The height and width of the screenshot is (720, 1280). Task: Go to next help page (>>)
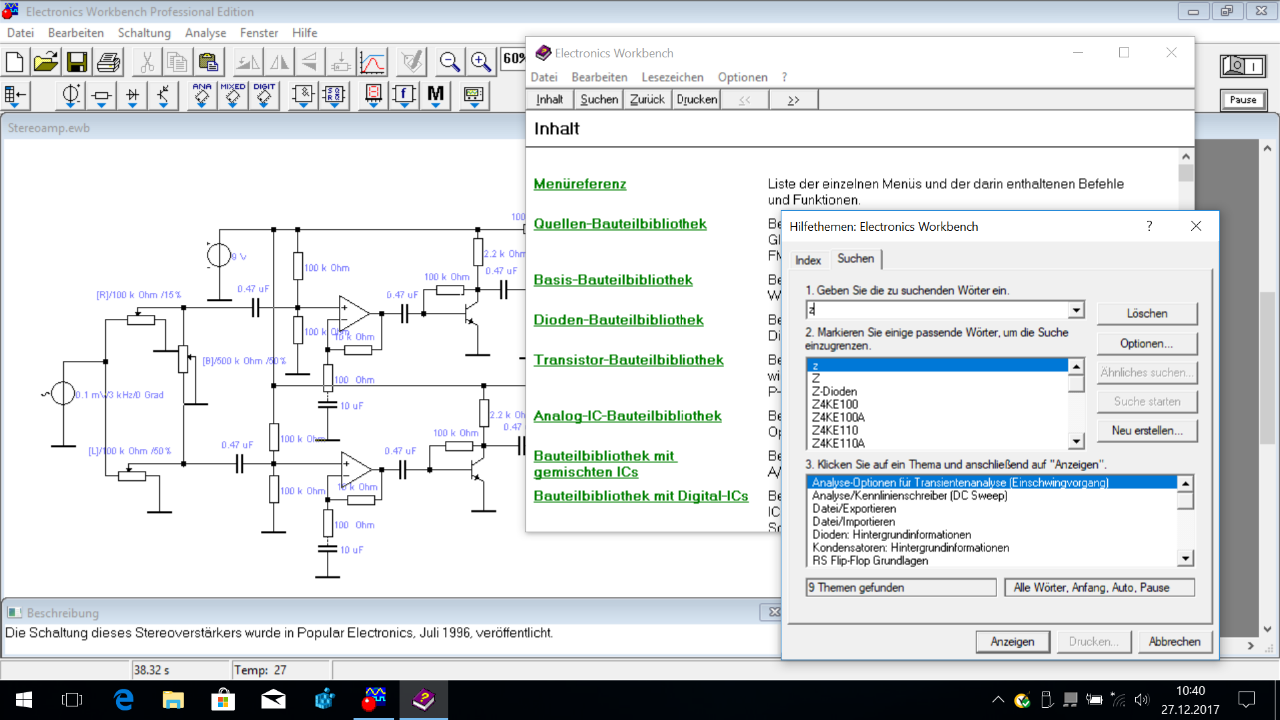click(x=794, y=99)
